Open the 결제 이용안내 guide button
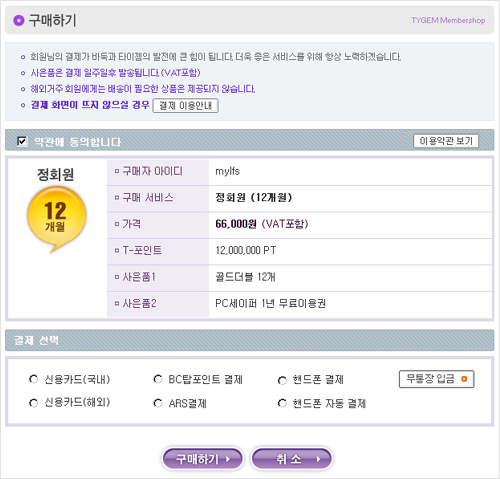Viewport: 500px width, 479px height. click(185, 106)
